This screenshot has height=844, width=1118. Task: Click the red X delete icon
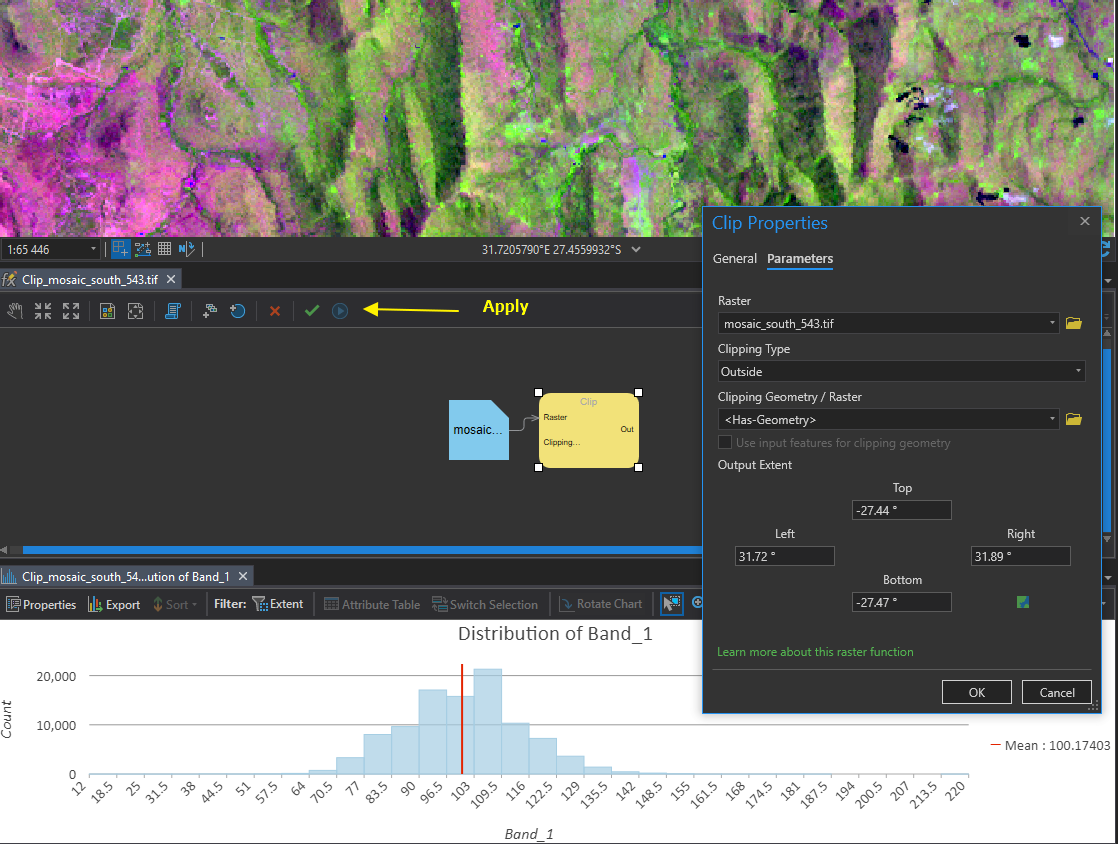tap(275, 311)
